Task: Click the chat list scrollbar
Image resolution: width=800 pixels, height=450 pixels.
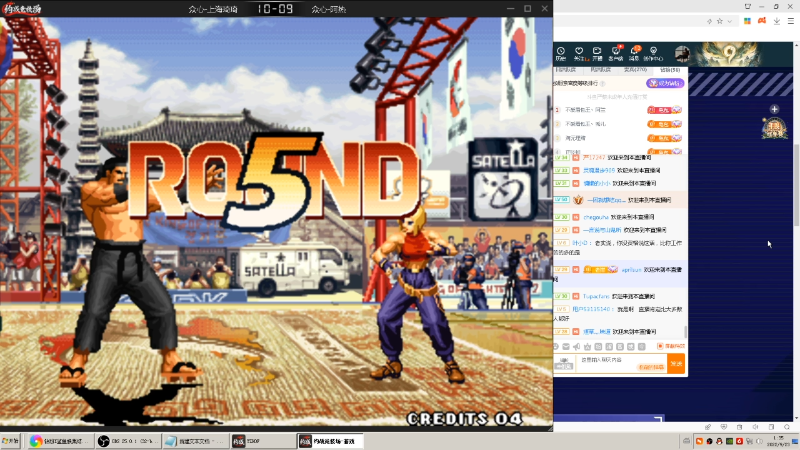Action: point(685,332)
